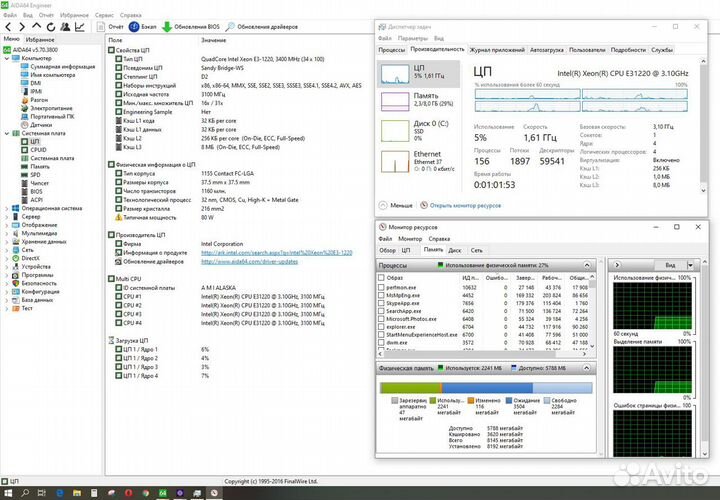The width and height of the screenshot is (720, 500).
Task: Switch to Автозагрузка tab in Task Manager
Action: pos(546,50)
